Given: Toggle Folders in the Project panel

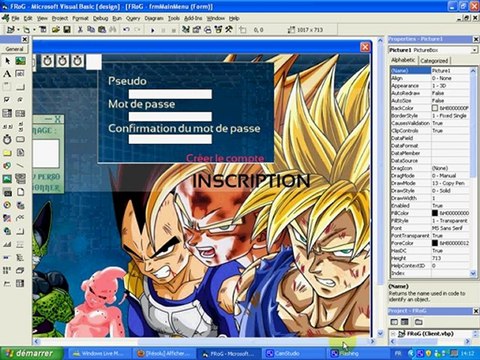Looking at the screenshot, I should 419,322.
